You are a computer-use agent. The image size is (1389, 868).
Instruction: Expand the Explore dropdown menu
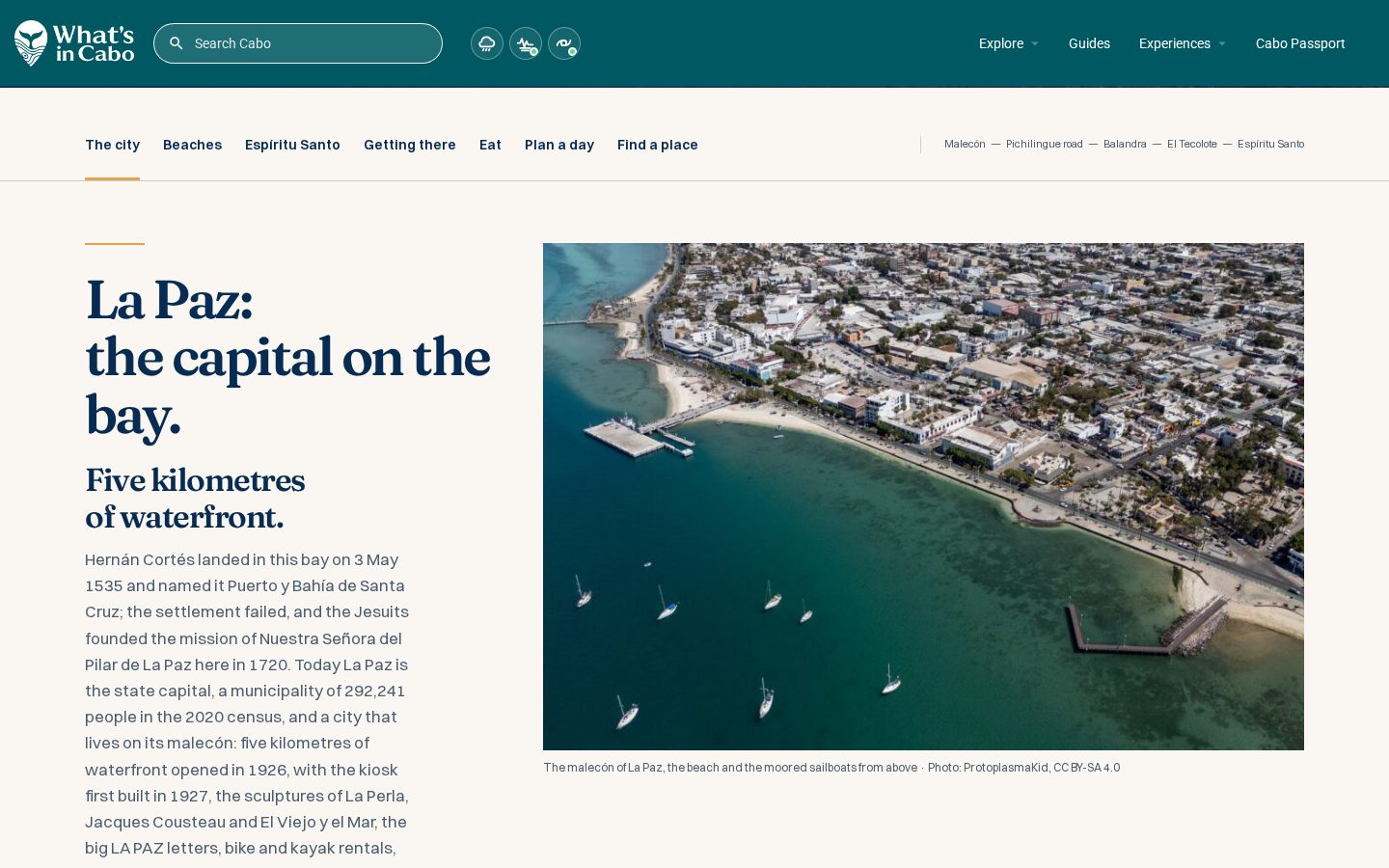(x=1009, y=43)
